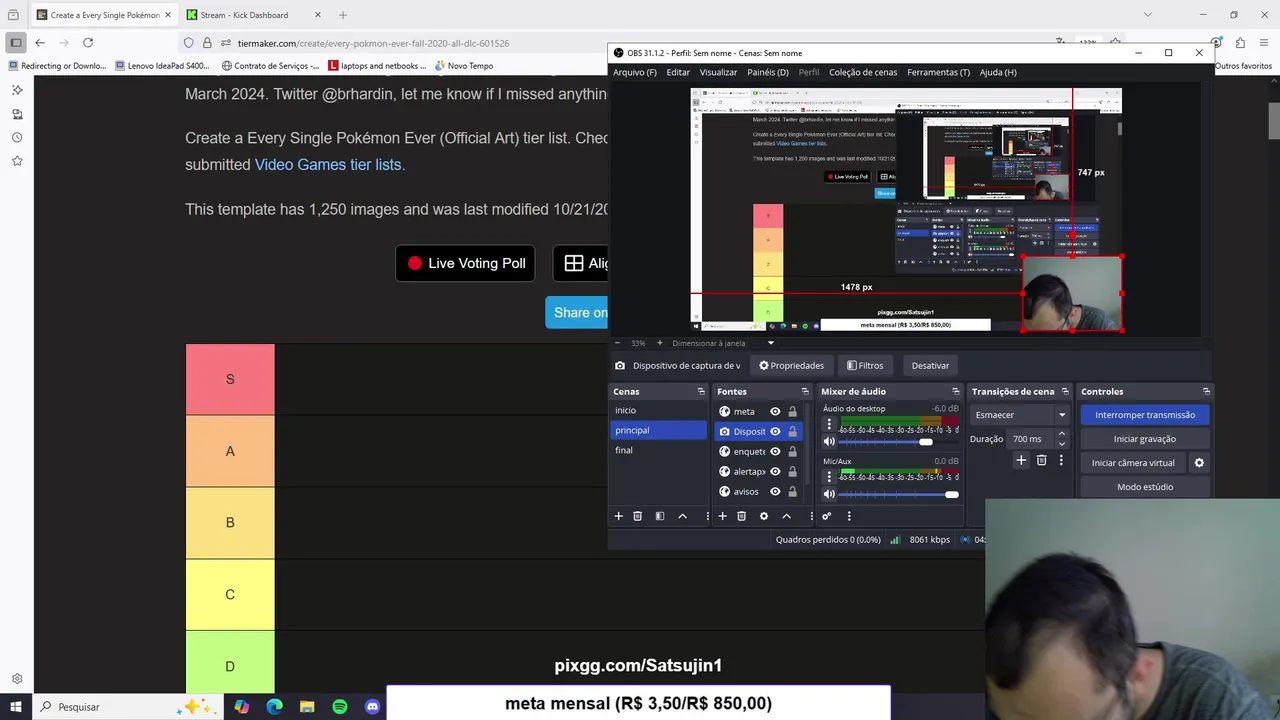Remove selected source with Fontes trash icon
Image resolution: width=1280 pixels, height=720 pixels.
click(741, 516)
